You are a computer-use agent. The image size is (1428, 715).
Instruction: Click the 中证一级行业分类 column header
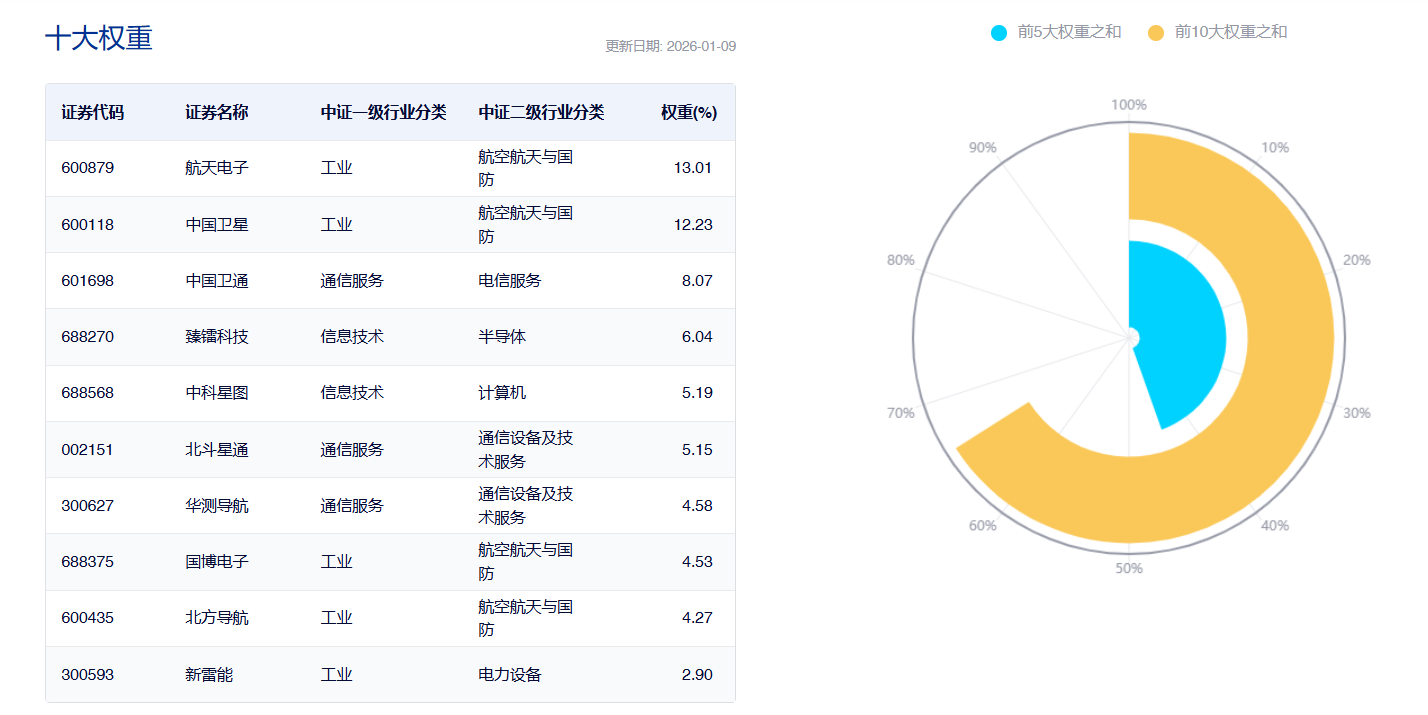pyautogui.click(x=383, y=112)
